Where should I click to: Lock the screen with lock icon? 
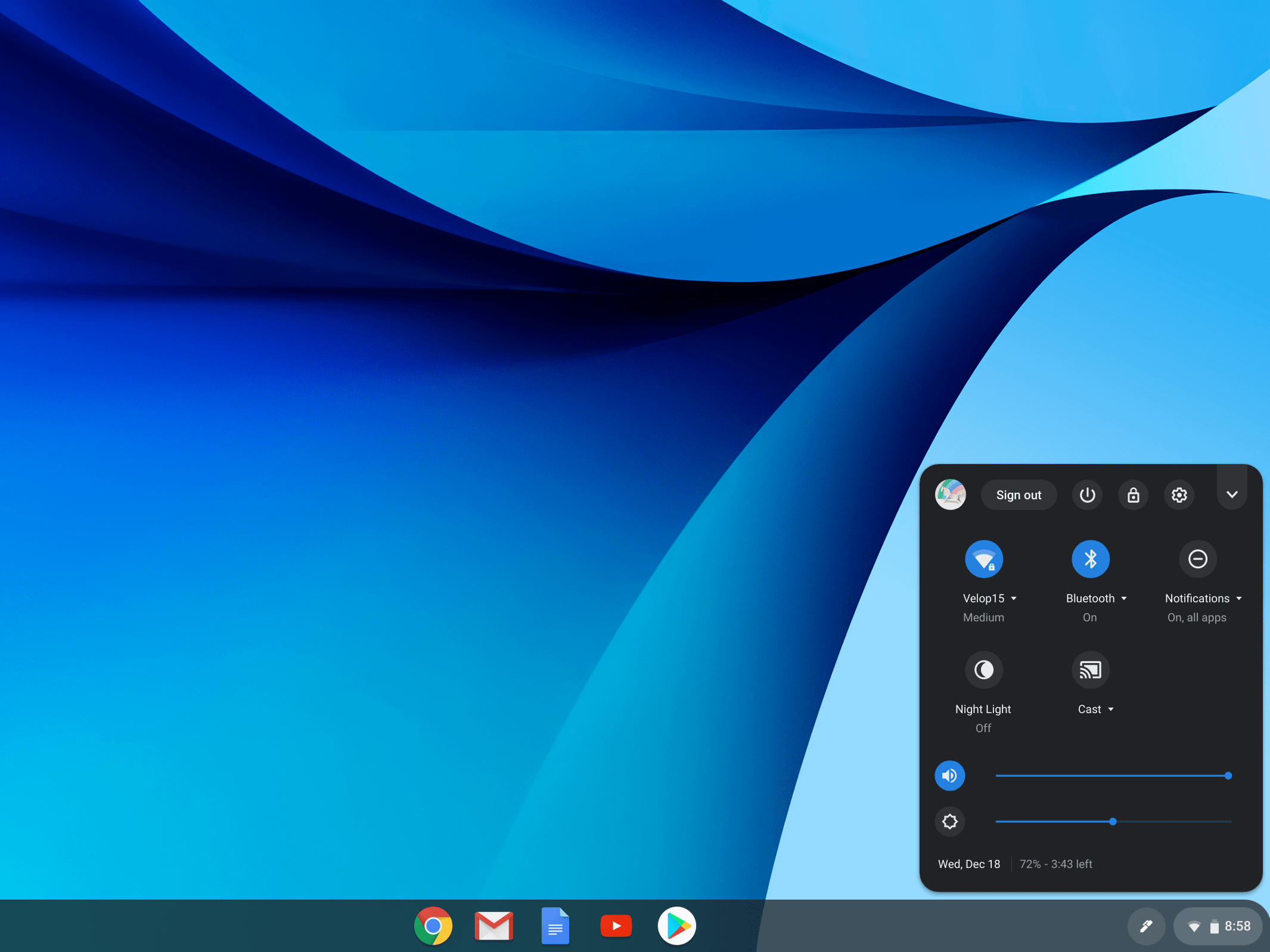point(1133,495)
